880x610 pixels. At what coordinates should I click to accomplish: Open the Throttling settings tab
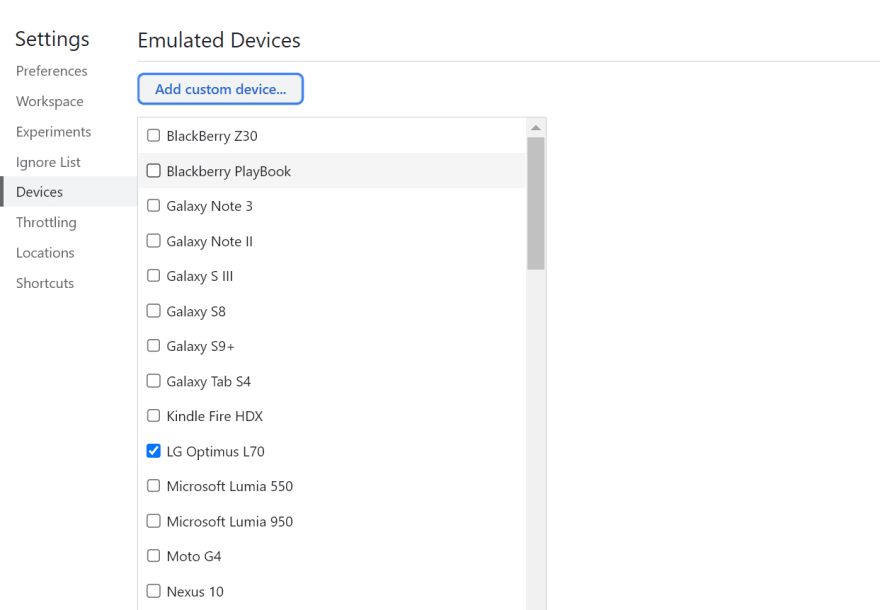[x=46, y=223]
